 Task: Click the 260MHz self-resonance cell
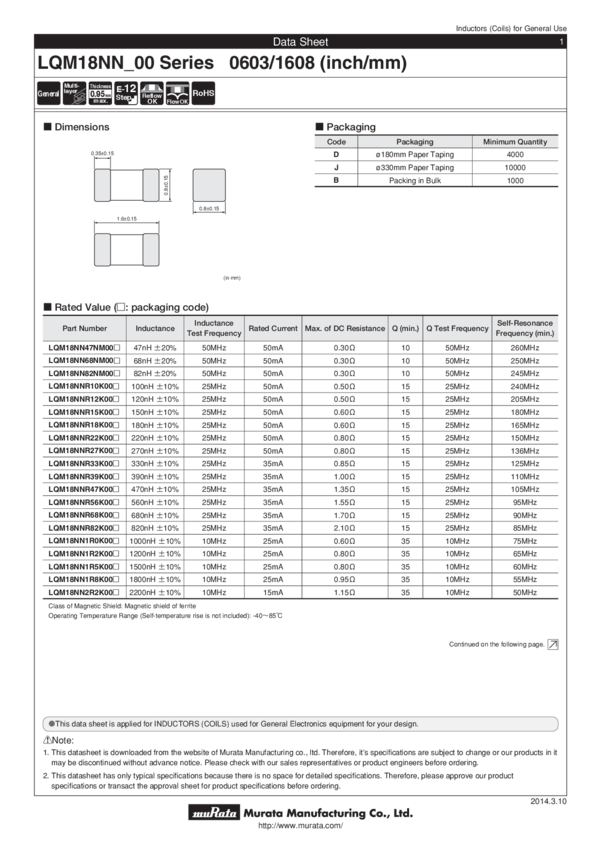tap(525, 348)
